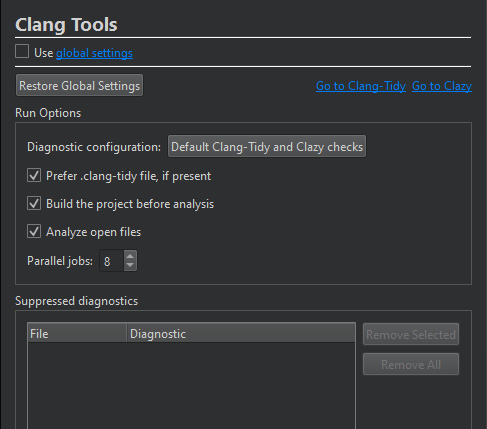487x429 pixels.
Task: Click the Clang Tools title
Action: pos(66,25)
